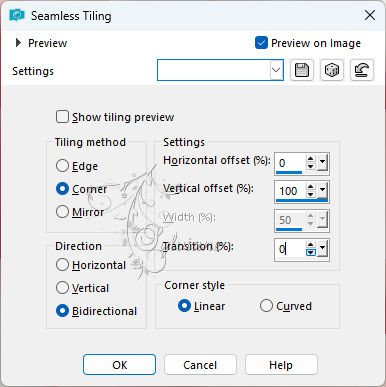Expand the Preview disclosure triangle
386x387 pixels.
tap(18, 43)
